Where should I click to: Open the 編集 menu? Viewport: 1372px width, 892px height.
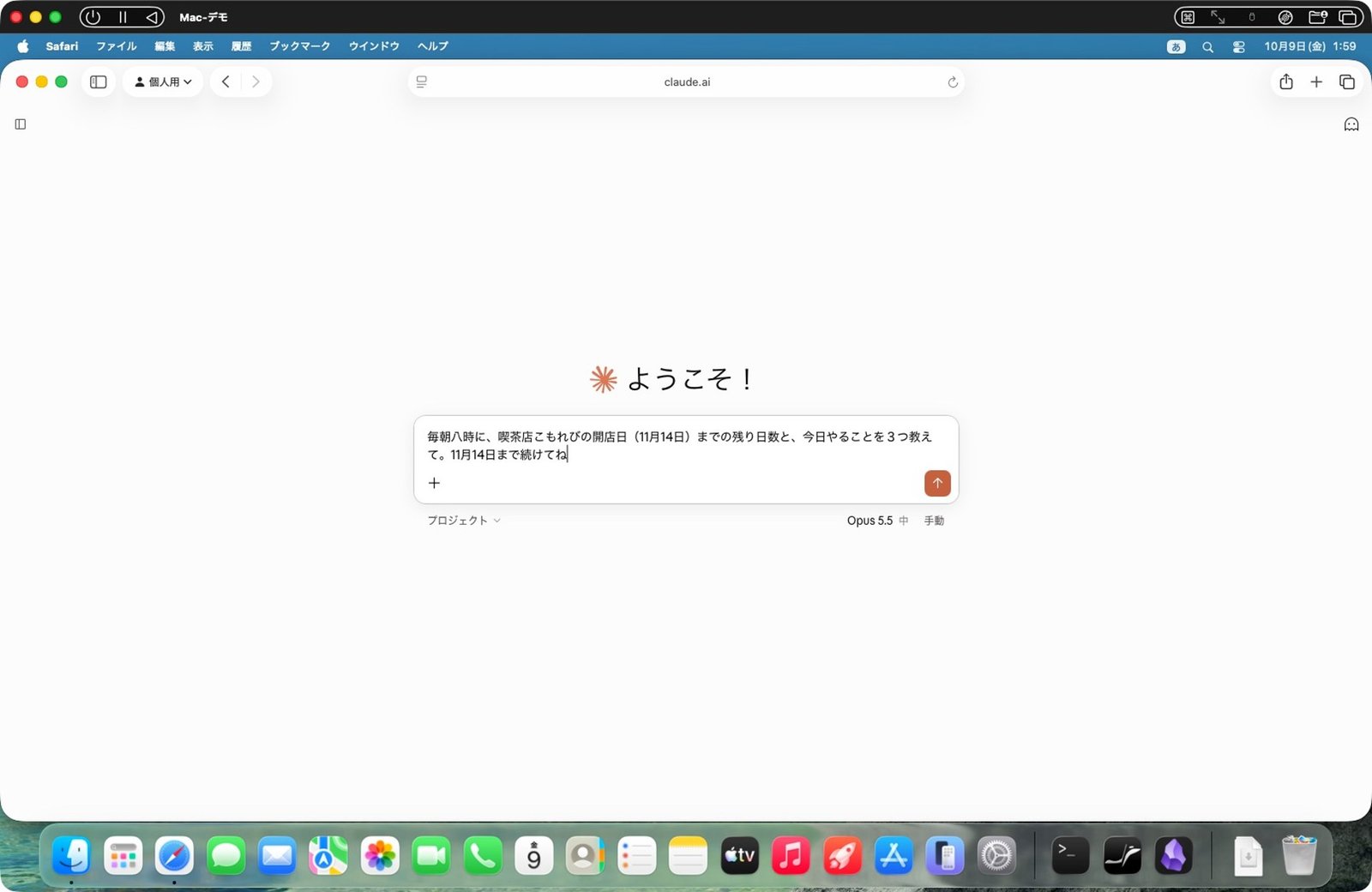point(165,46)
